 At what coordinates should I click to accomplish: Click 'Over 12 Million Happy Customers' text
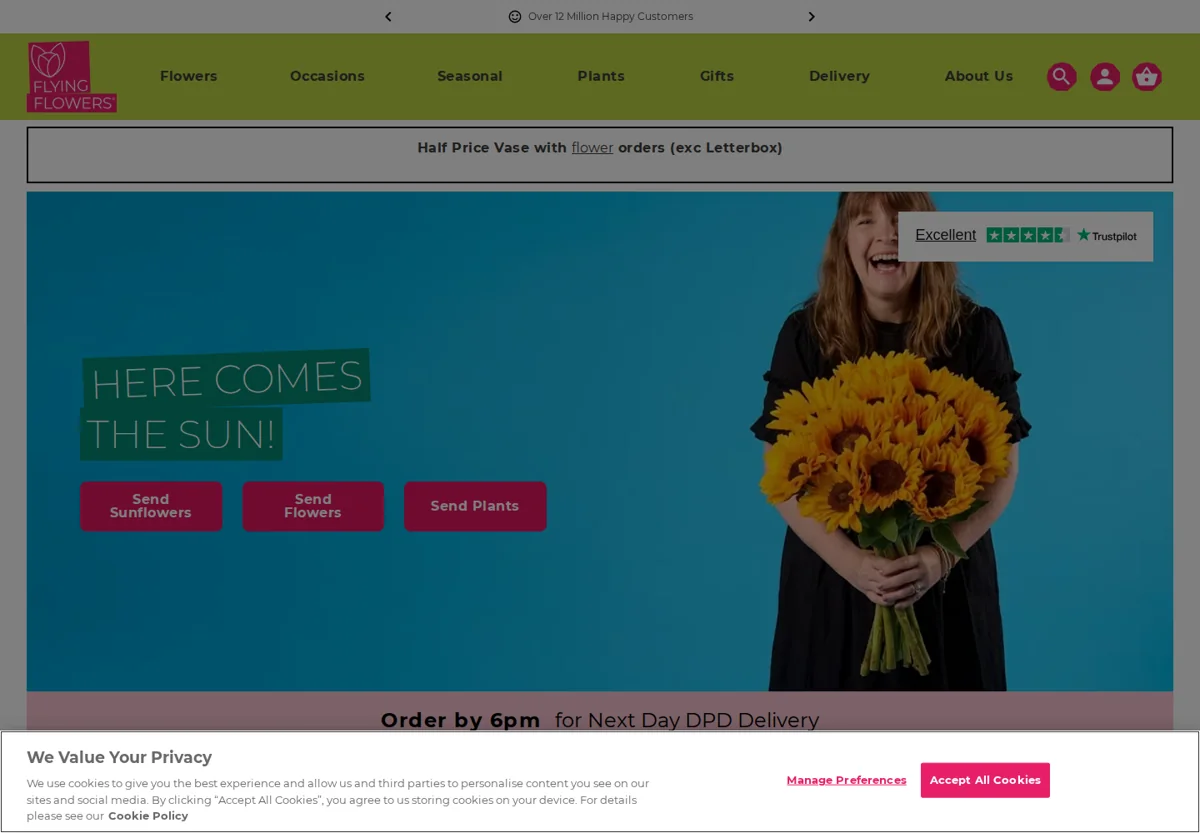pos(610,17)
